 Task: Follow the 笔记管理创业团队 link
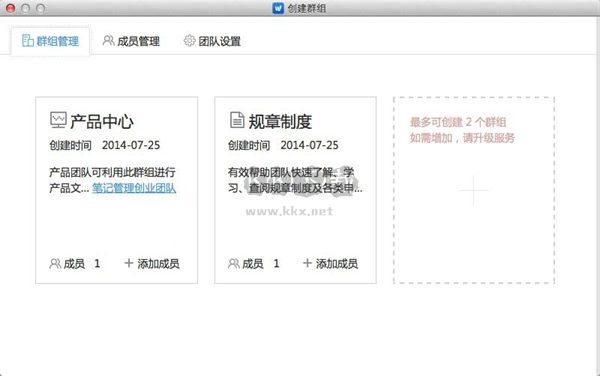pos(134,188)
